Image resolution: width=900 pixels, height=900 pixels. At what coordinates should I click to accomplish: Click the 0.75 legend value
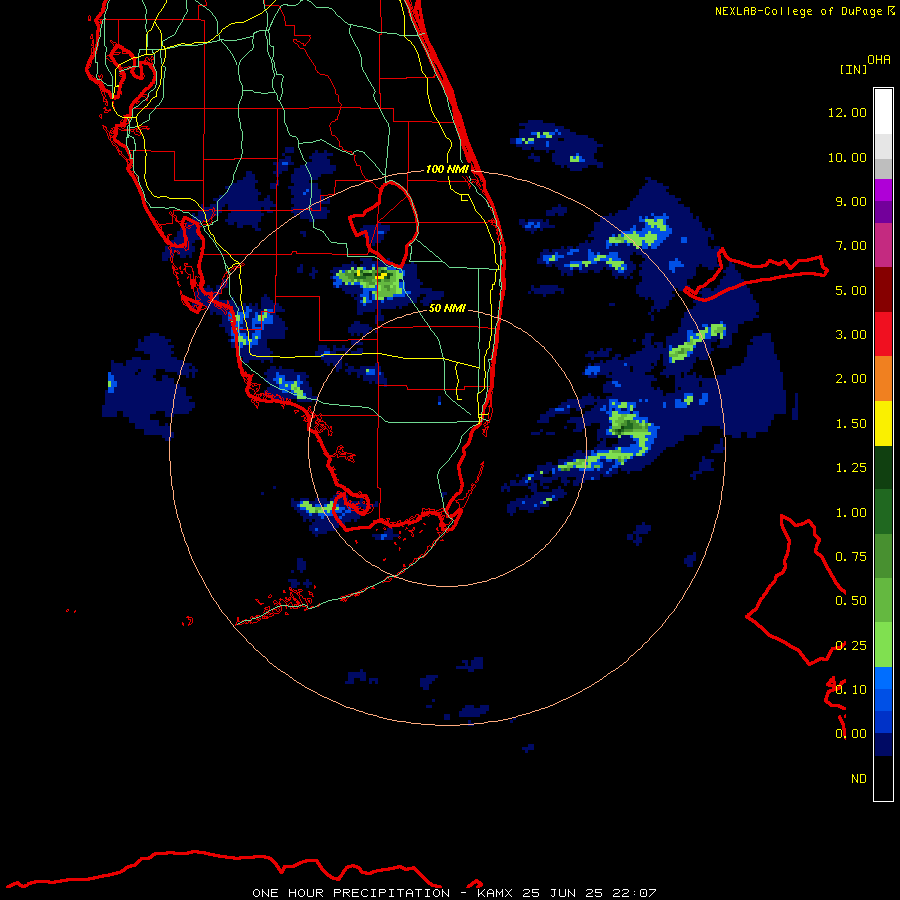click(x=850, y=557)
